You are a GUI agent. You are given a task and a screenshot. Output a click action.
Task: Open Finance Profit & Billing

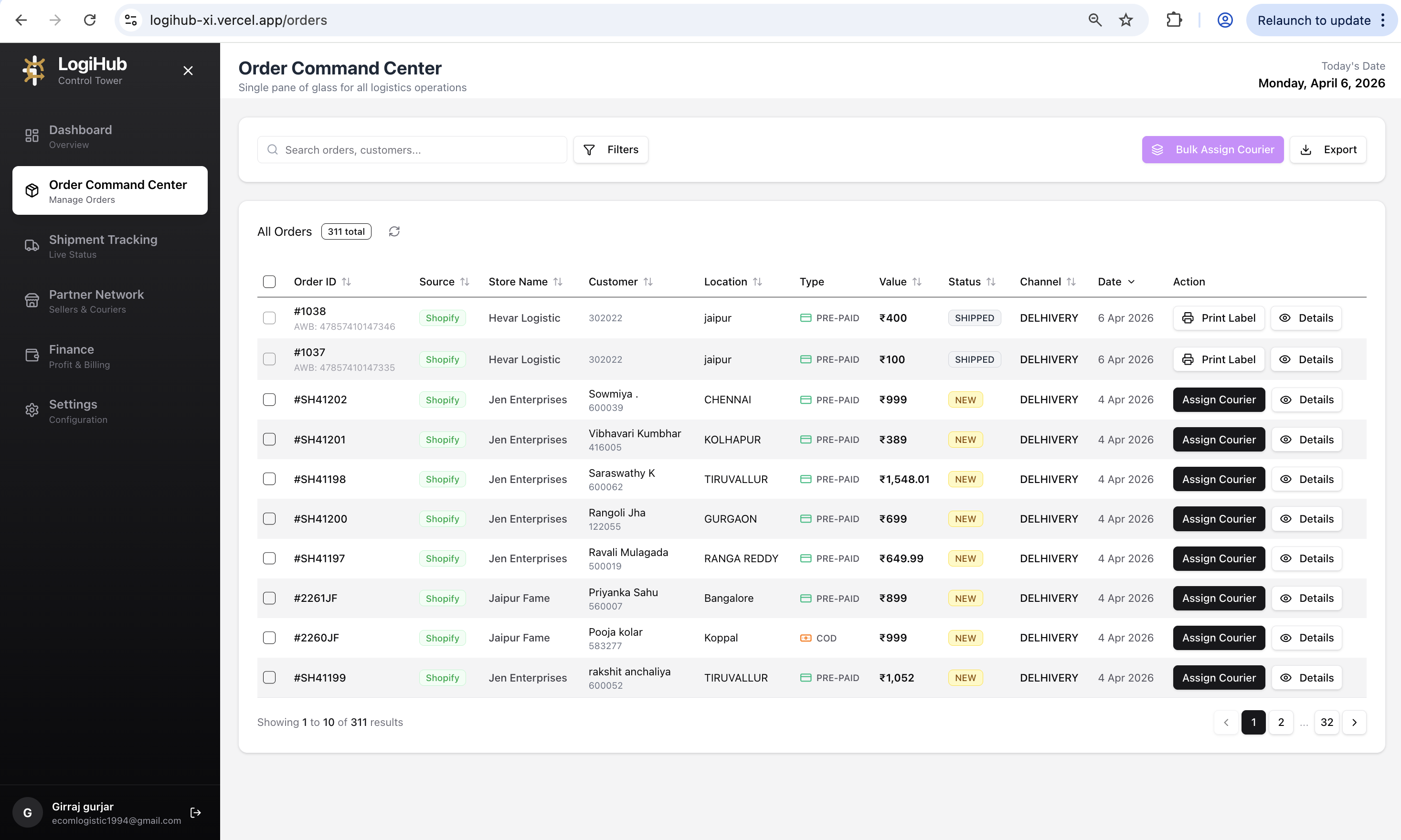point(110,356)
